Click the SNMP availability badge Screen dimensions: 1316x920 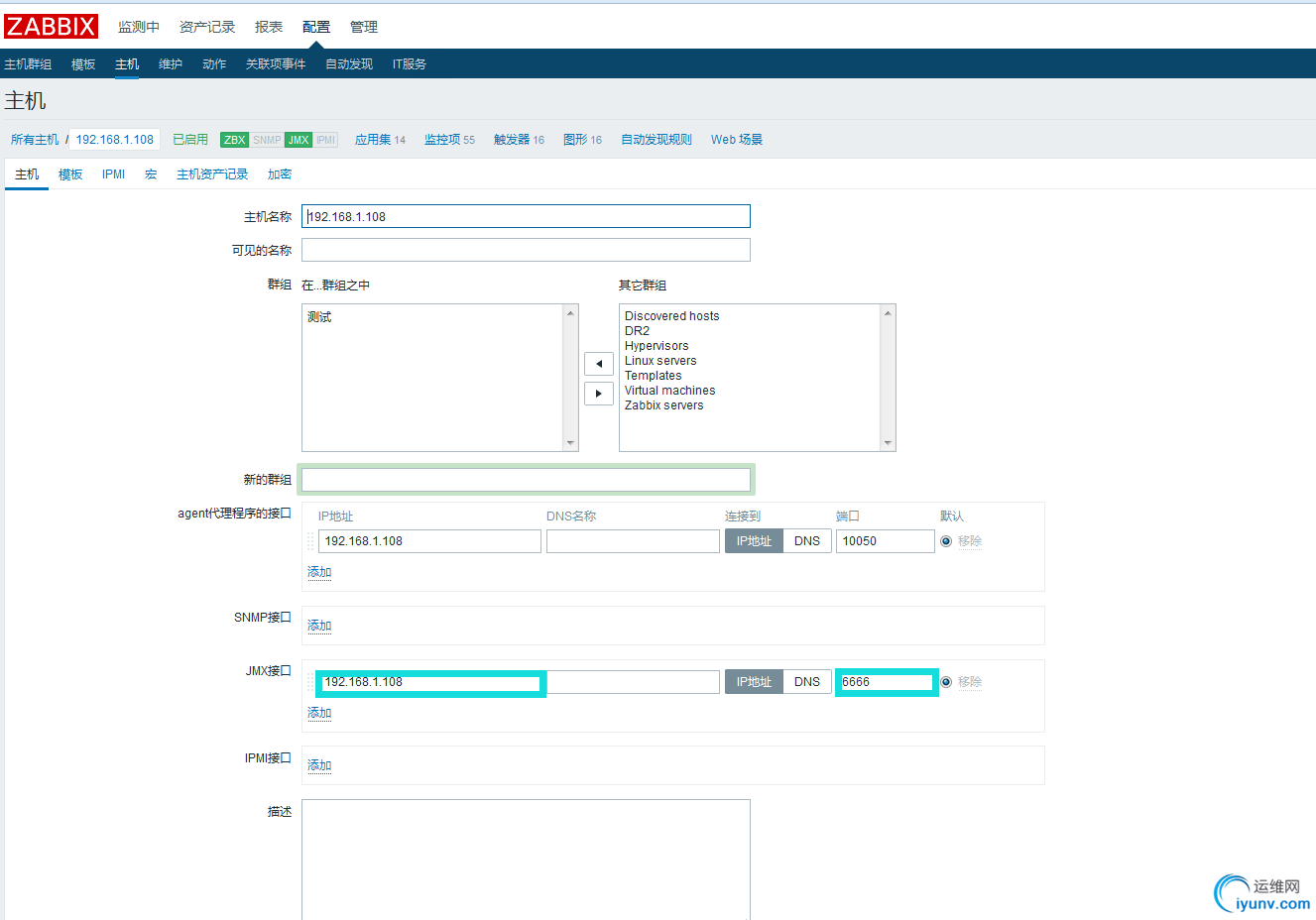(267, 140)
